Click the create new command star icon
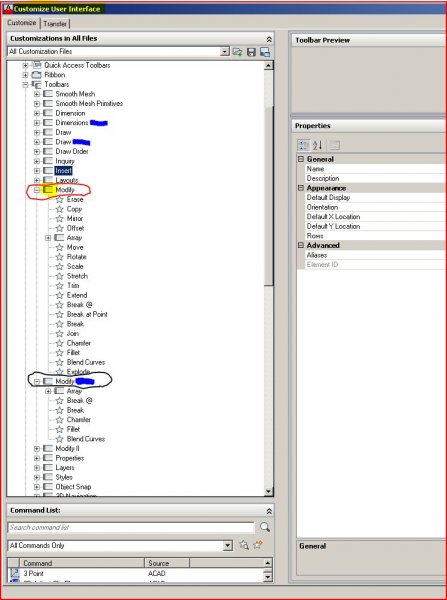 pos(258,545)
